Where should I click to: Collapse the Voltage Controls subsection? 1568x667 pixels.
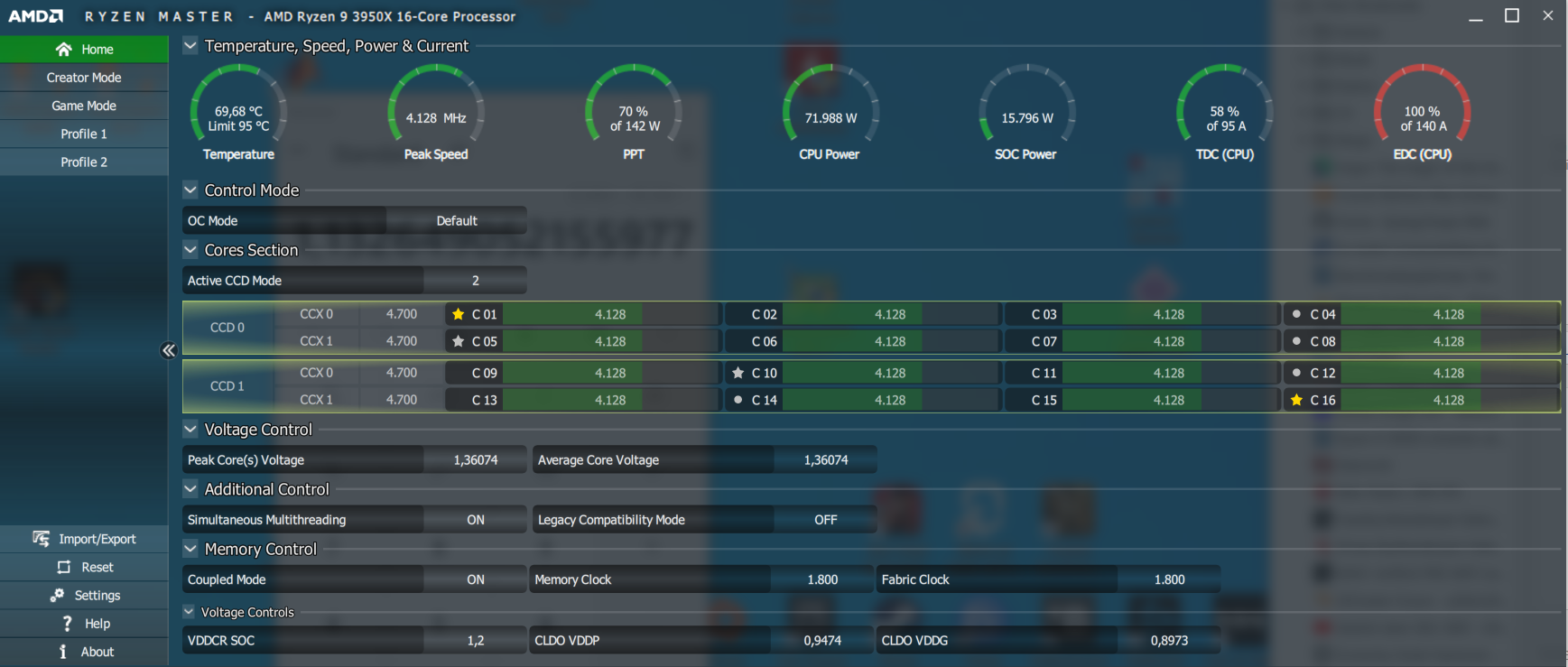pos(189,612)
